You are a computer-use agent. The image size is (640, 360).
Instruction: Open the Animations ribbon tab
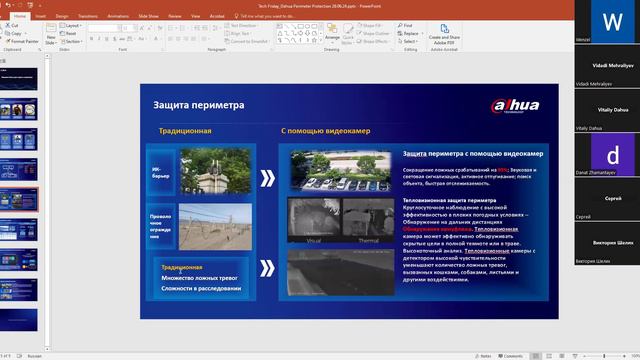click(118, 16)
